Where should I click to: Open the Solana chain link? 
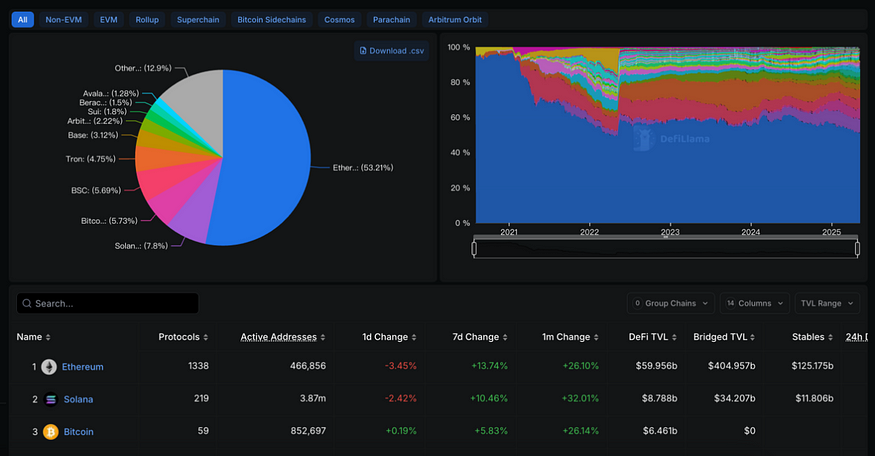[x=78, y=400]
